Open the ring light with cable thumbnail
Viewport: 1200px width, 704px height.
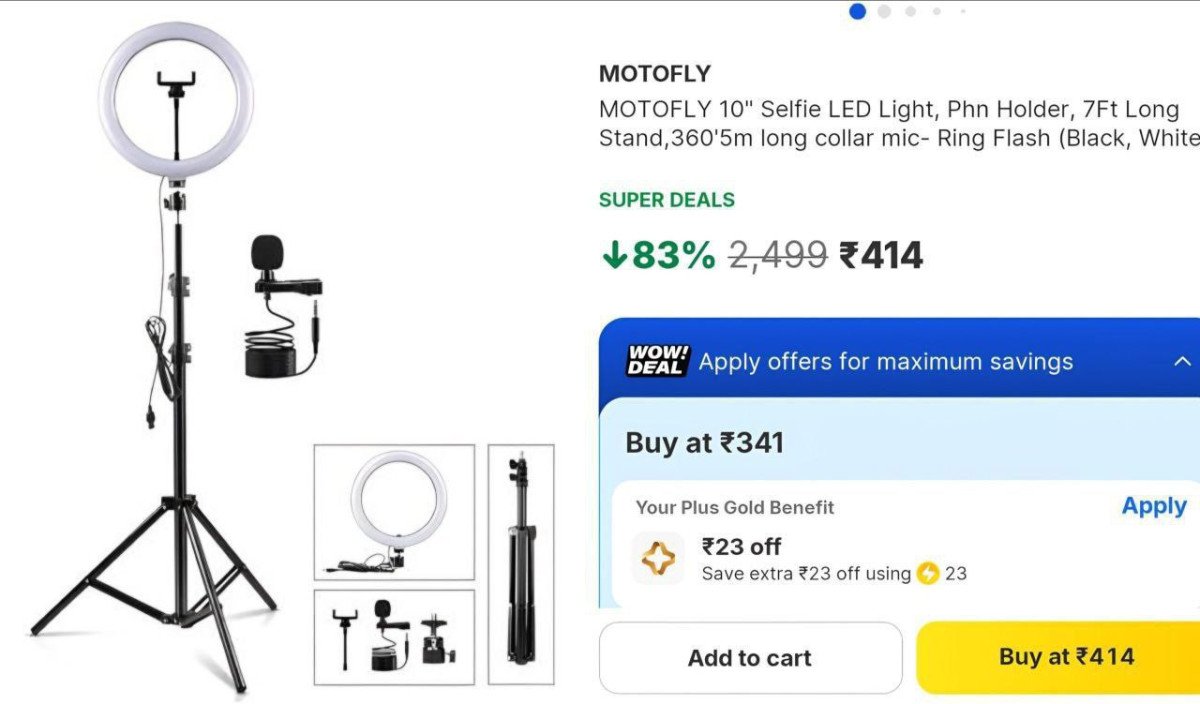point(394,512)
